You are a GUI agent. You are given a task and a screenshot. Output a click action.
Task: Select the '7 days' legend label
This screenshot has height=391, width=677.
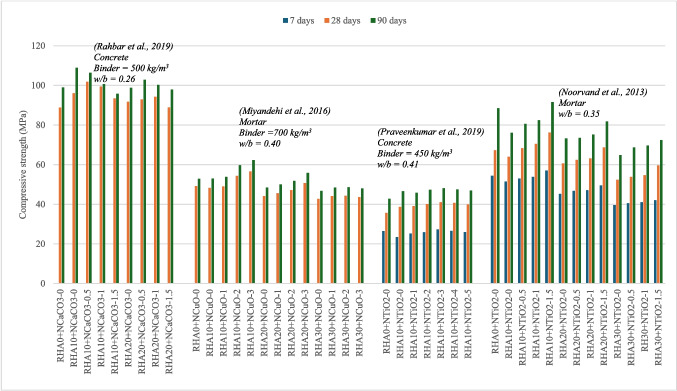click(x=302, y=21)
